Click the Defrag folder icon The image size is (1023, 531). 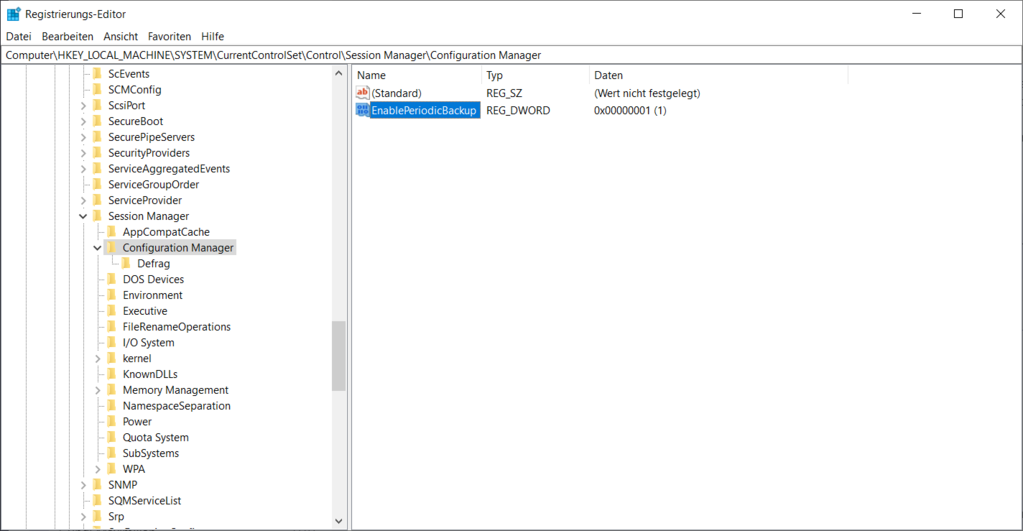pyautogui.click(x=127, y=264)
